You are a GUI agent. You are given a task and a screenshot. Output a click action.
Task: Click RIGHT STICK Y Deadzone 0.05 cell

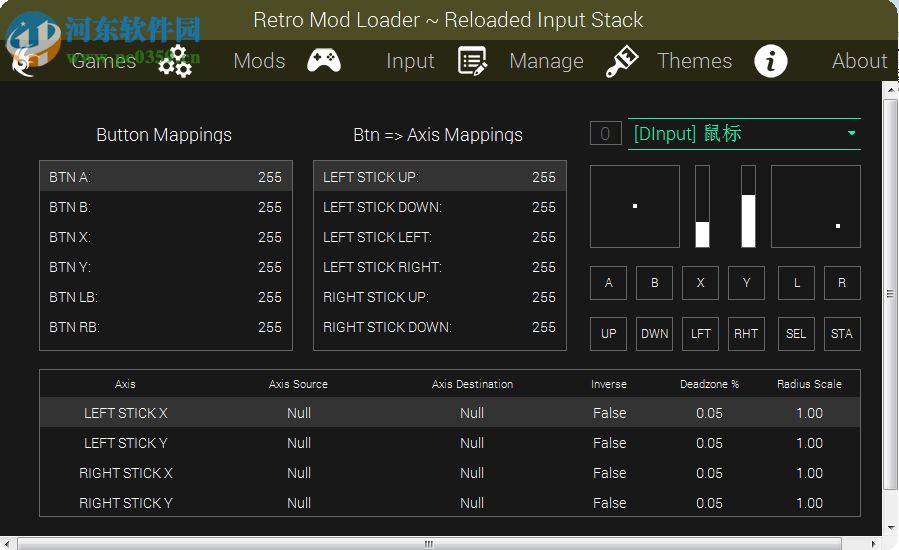tap(709, 503)
